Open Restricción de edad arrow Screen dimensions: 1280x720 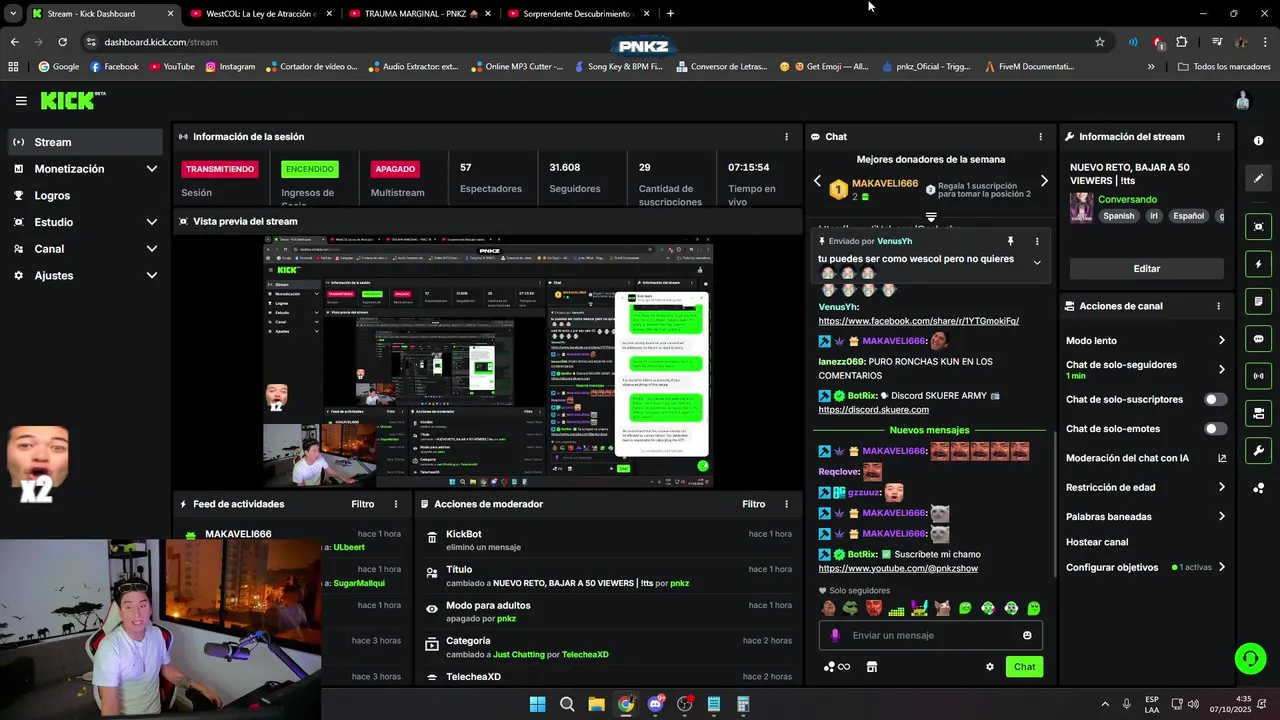point(1221,487)
